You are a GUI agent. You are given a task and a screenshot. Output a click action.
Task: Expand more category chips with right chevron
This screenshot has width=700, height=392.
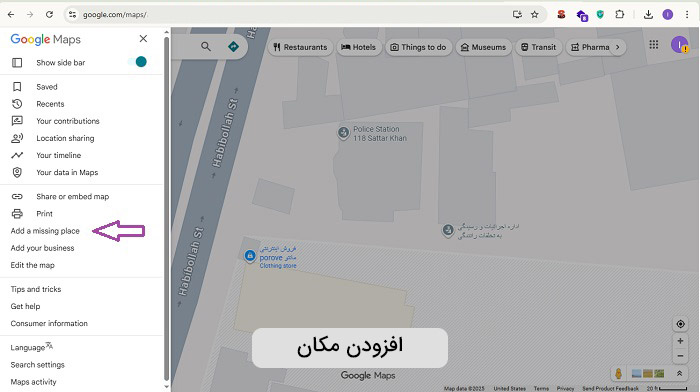tap(618, 47)
